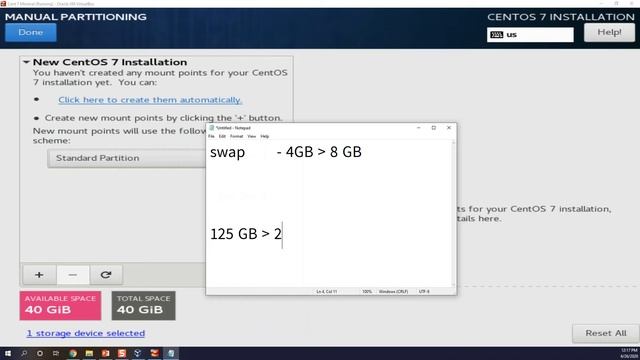Click the Total Space 40 GiB box

tap(143, 305)
